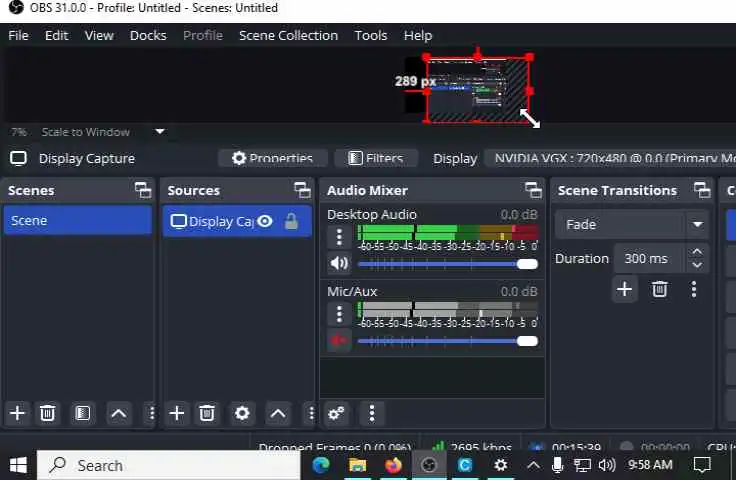Open the network tray icon
This screenshot has width=736, height=480.
[582, 465]
